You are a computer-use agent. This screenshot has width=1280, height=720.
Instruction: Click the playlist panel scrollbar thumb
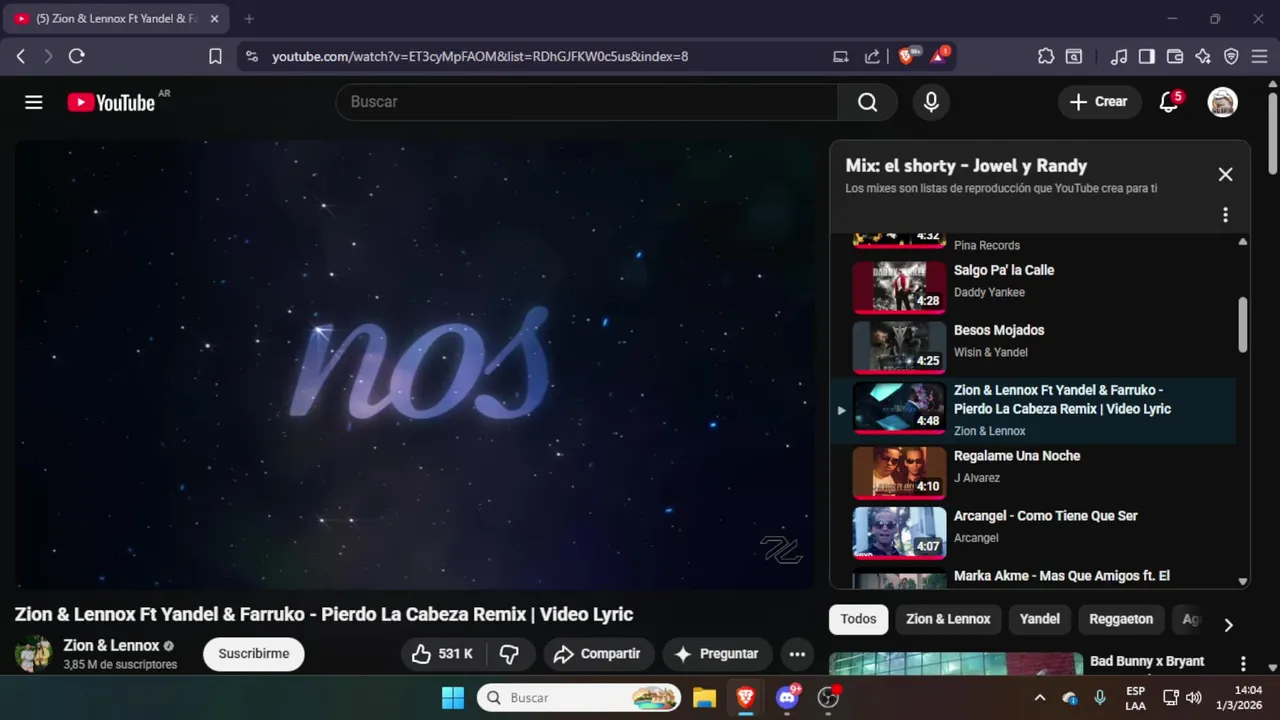(x=1243, y=324)
